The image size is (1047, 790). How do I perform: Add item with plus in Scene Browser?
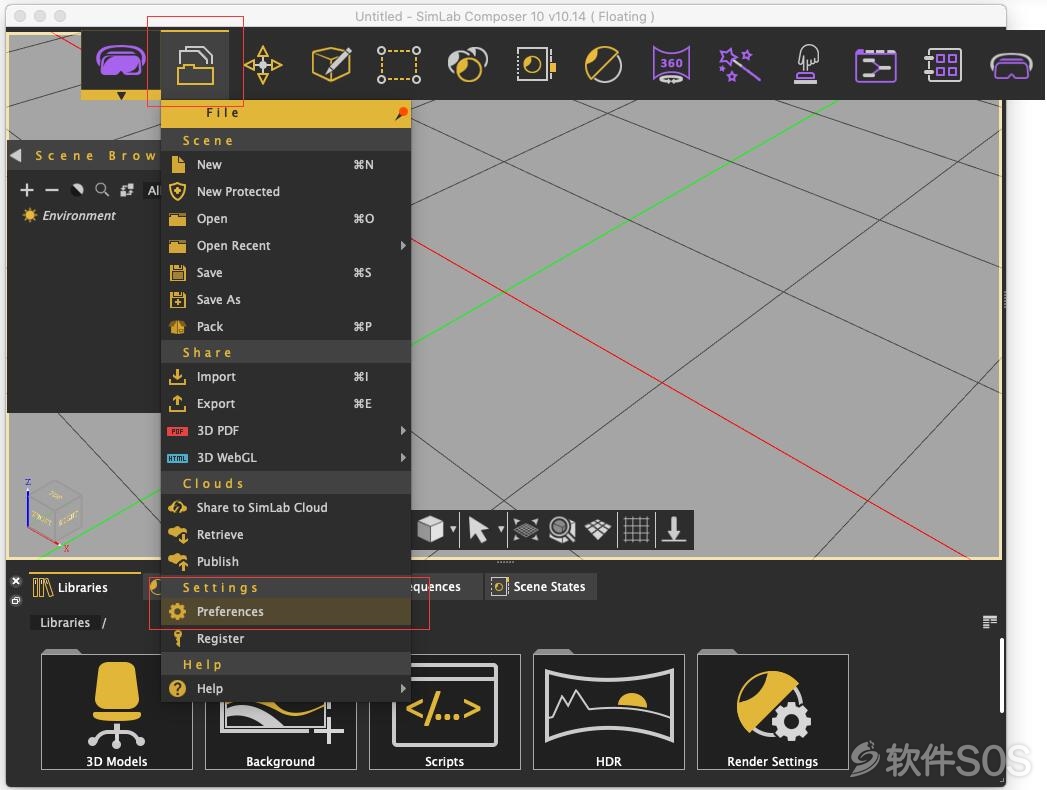27,190
